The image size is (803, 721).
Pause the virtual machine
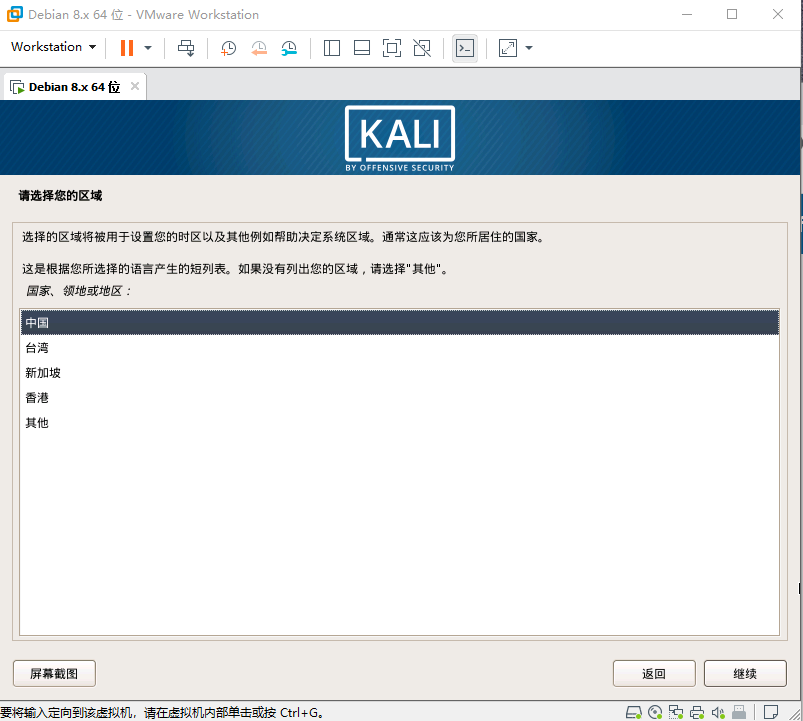pyautogui.click(x=126, y=48)
